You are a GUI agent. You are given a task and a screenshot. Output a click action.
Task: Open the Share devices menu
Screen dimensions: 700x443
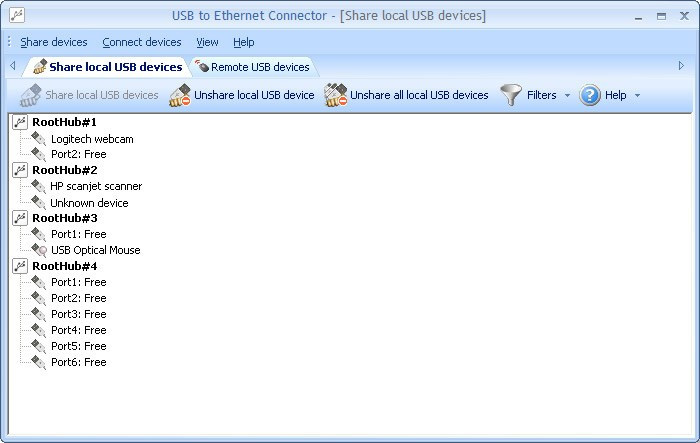coord(54,42)
